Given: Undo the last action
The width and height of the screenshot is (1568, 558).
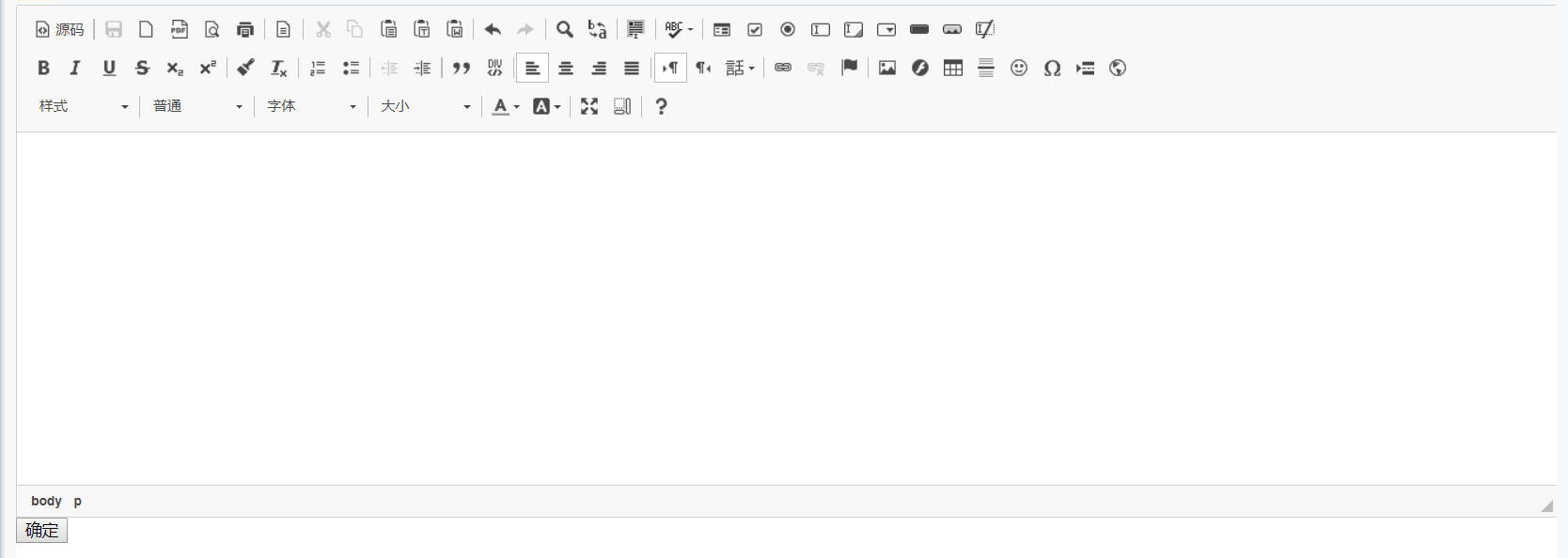Looking at the screenshot, I should [493, 30].
